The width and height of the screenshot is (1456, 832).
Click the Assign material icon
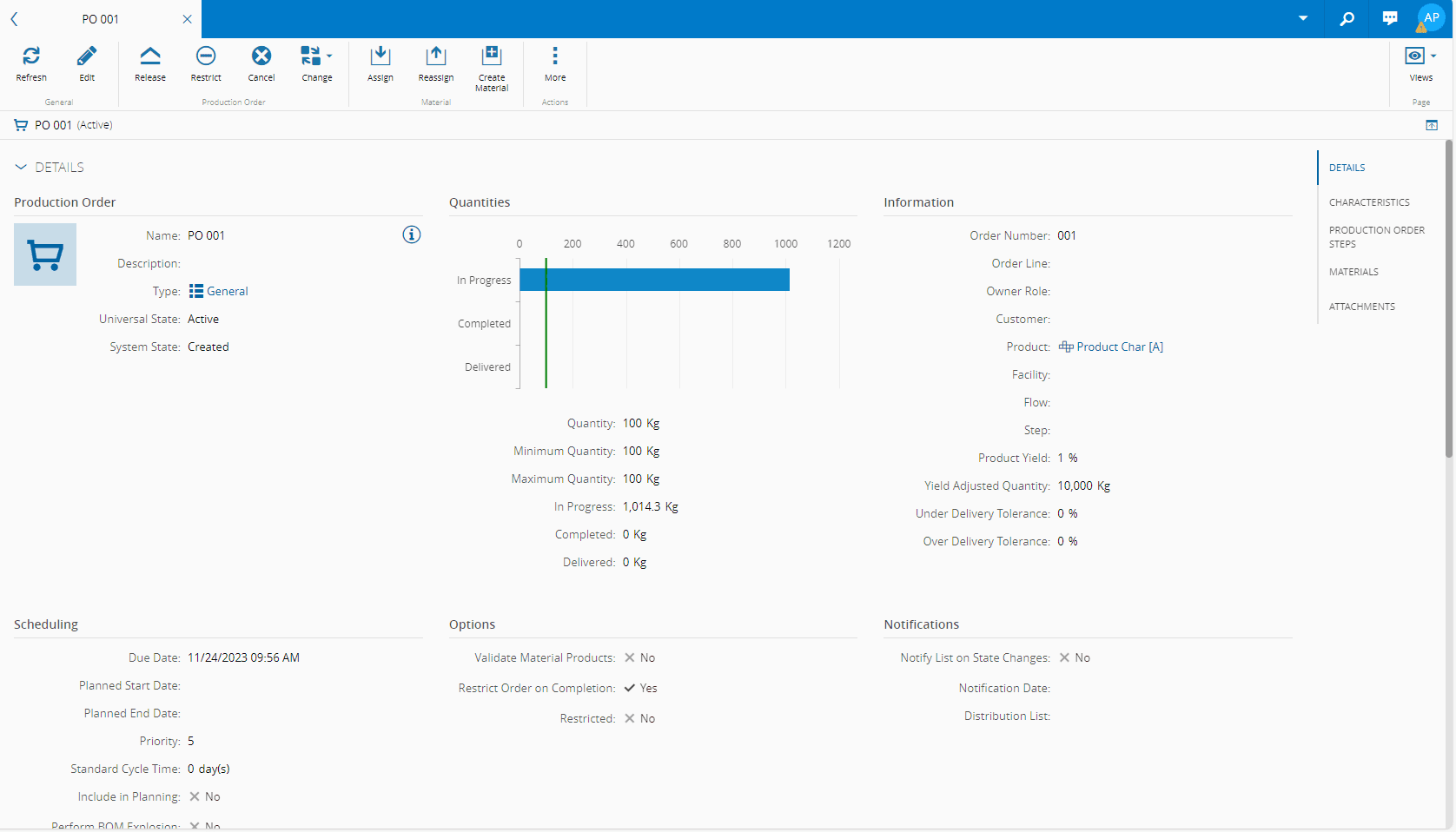click(380, 56)
